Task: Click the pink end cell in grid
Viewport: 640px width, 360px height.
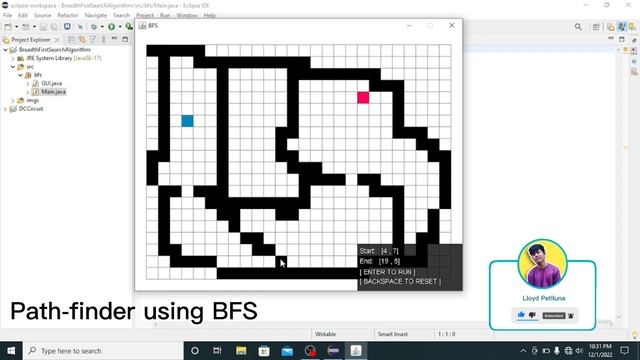Action: [363, 98]
